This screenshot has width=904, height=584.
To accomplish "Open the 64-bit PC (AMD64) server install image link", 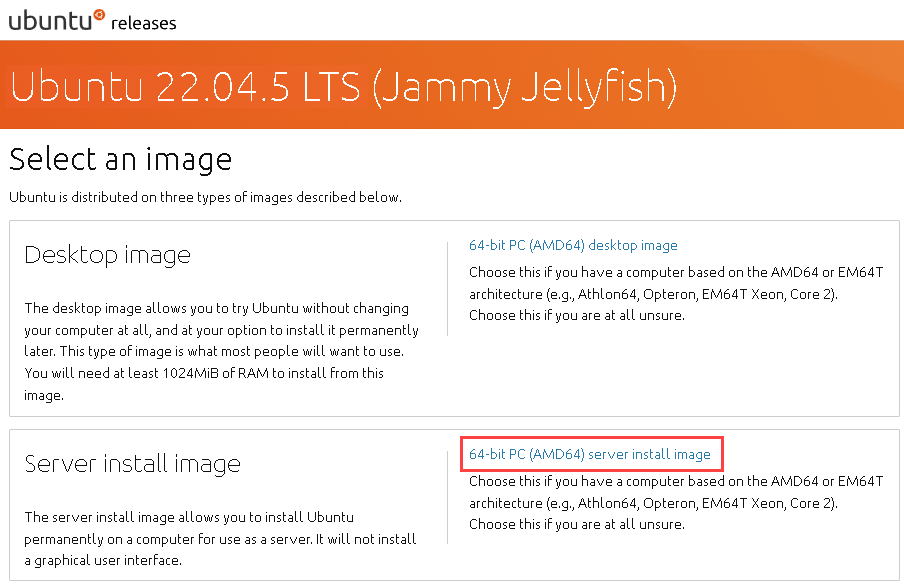I will point(590,454).
